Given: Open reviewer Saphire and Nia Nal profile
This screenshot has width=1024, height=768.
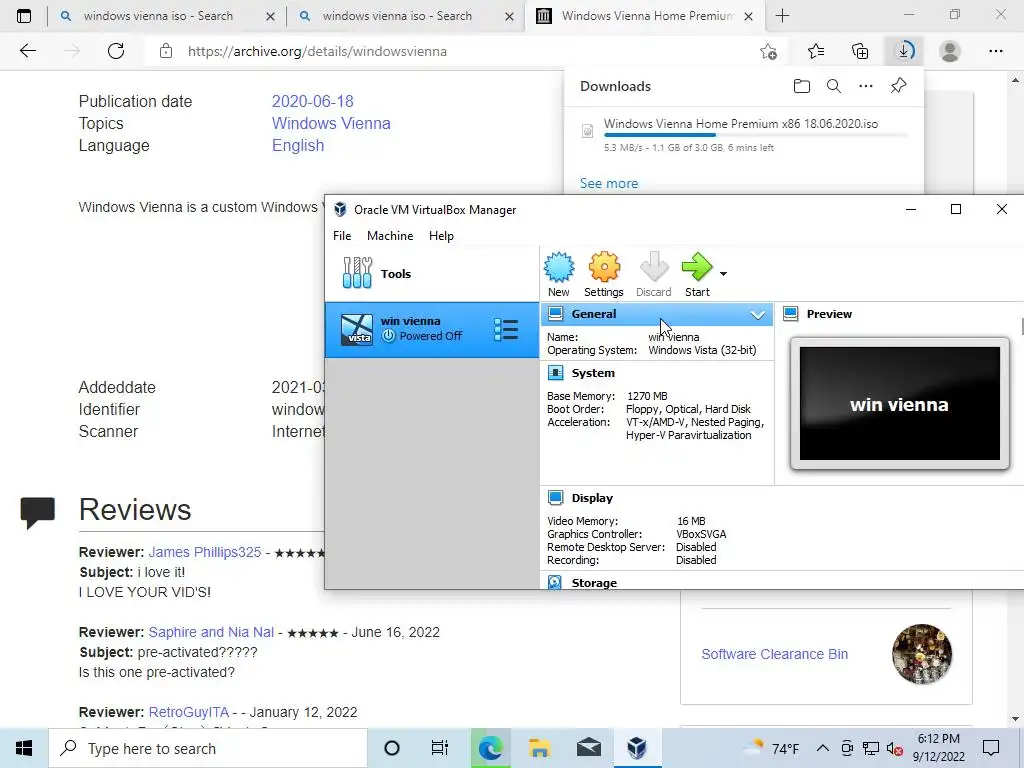Looking at the screenshot, I should pyautogui.click(x=211, y=632).
